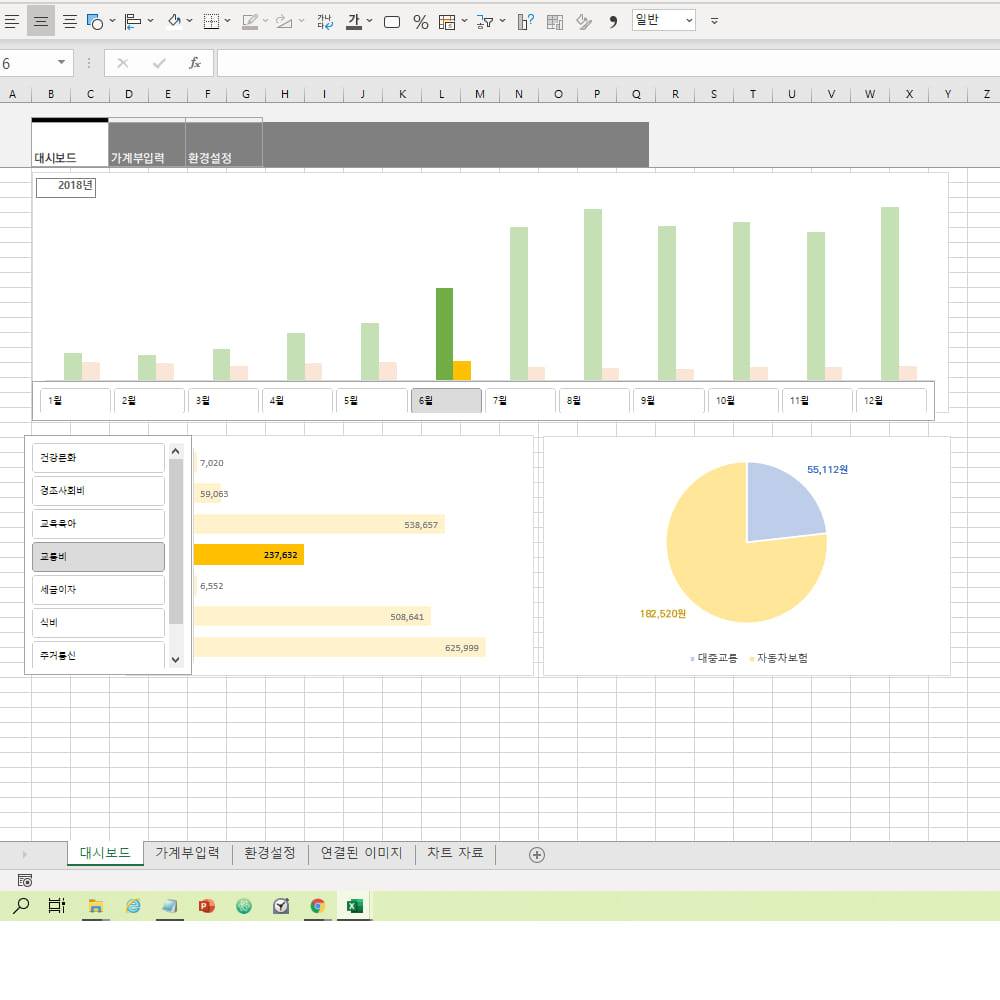Click the sort and filter icon
The width and height of the screenshot is (1000, 1000).
tap(485, 22)
